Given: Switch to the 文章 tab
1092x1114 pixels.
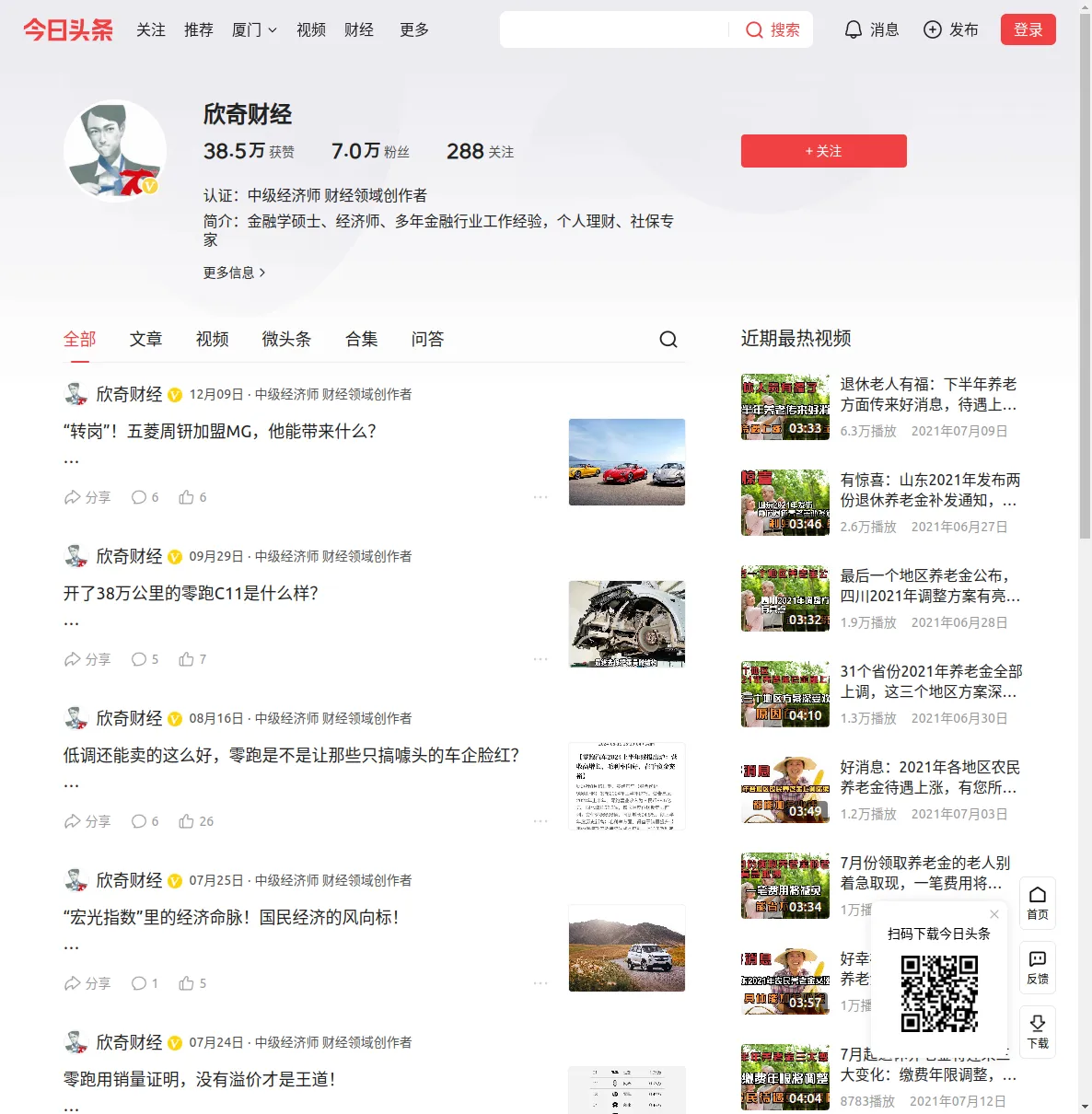Looking at the screenshot, I should pyautogui.click(x=146, y=339).
